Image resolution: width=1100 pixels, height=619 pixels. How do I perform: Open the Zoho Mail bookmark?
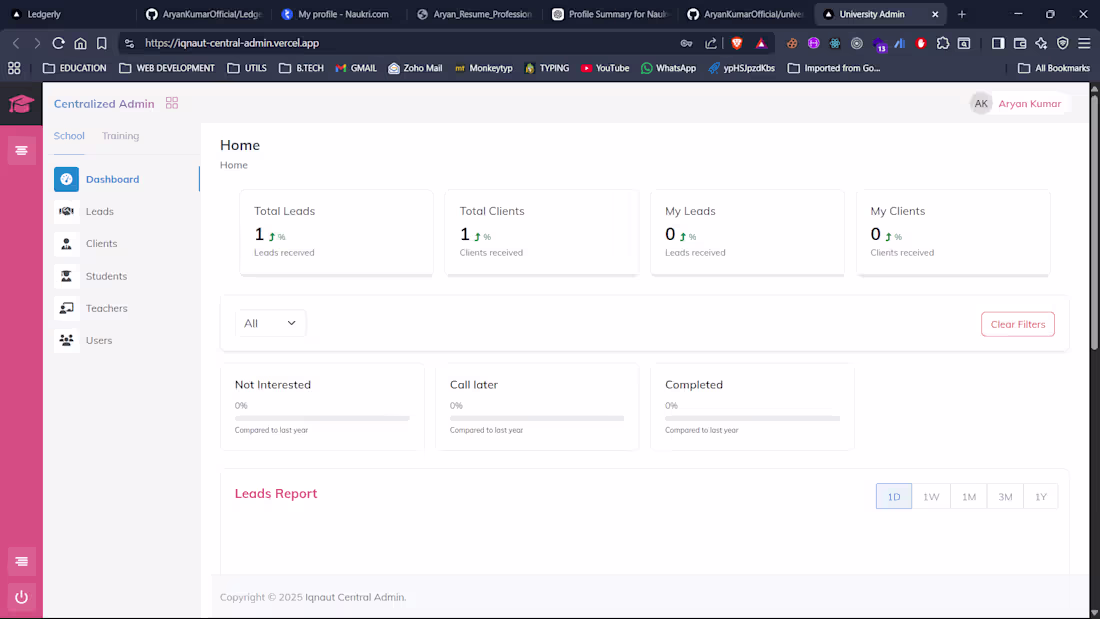pyautogui.click(x=415, y=68)
